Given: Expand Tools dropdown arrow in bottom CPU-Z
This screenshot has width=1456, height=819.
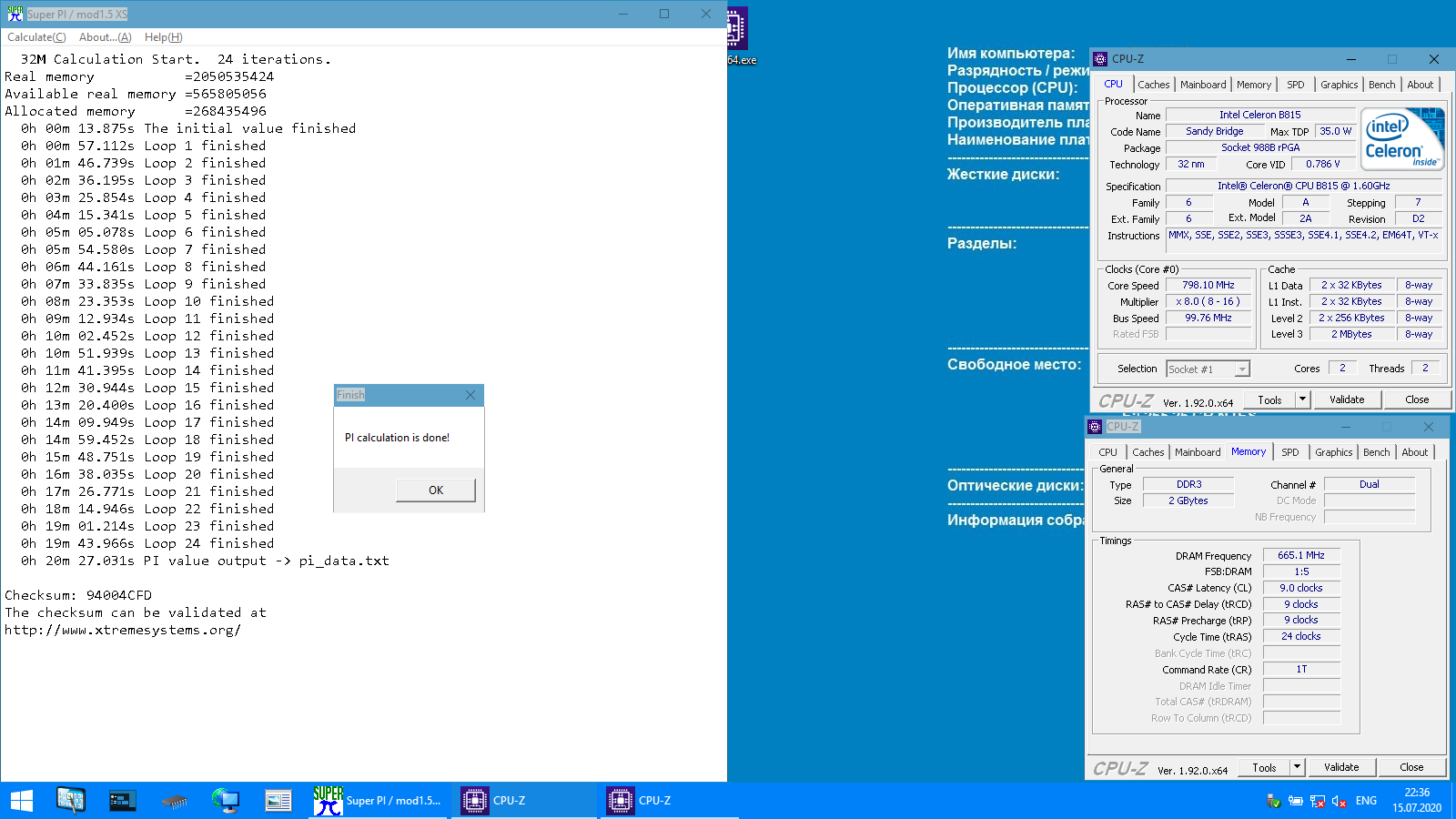Looking at the screenshot, I should (1297, 767).
